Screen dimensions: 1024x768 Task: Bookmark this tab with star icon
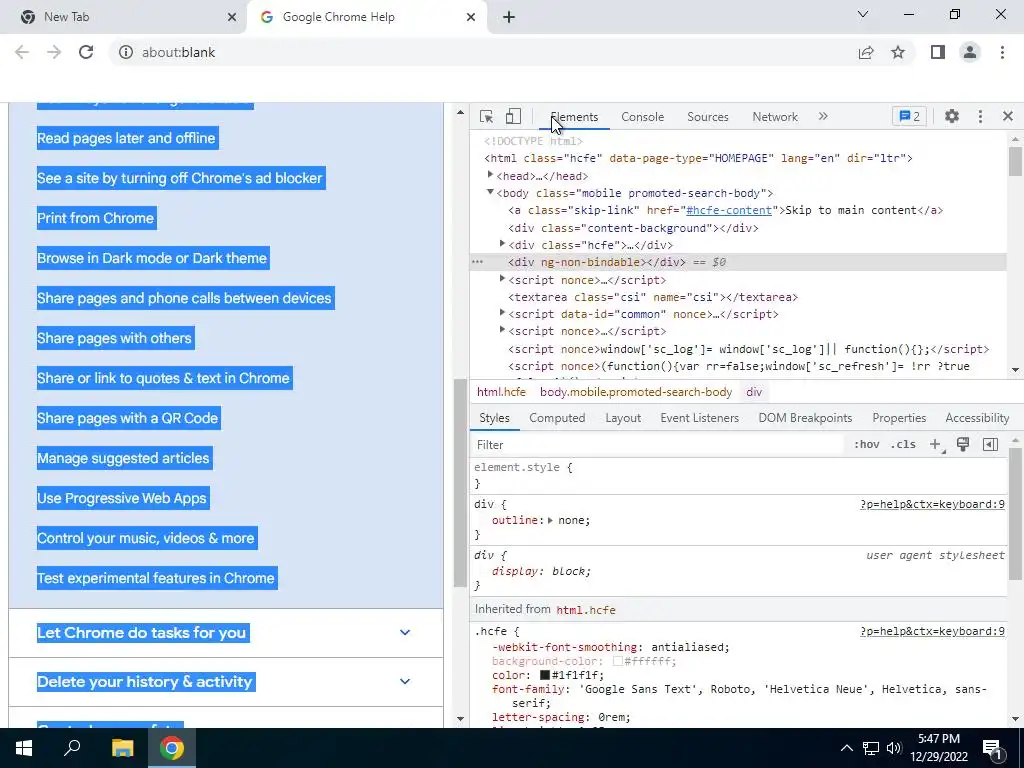tap(898, 52)
